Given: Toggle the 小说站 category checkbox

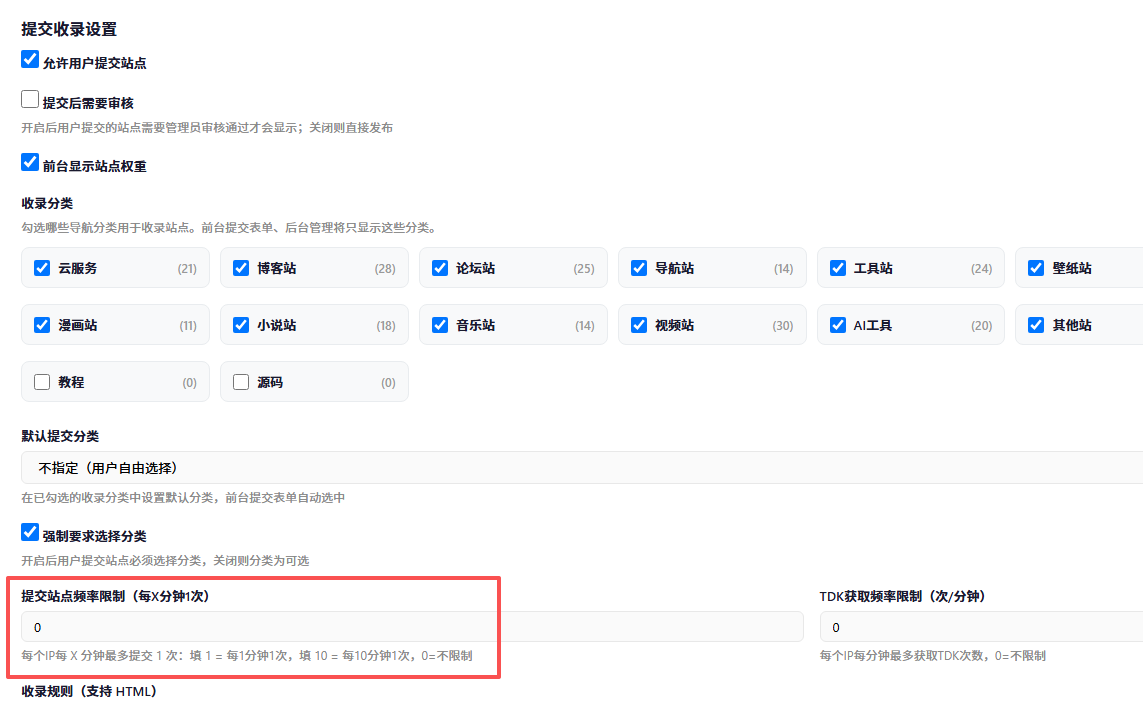Looking at the screenshot, I should (x=241, y=325).
